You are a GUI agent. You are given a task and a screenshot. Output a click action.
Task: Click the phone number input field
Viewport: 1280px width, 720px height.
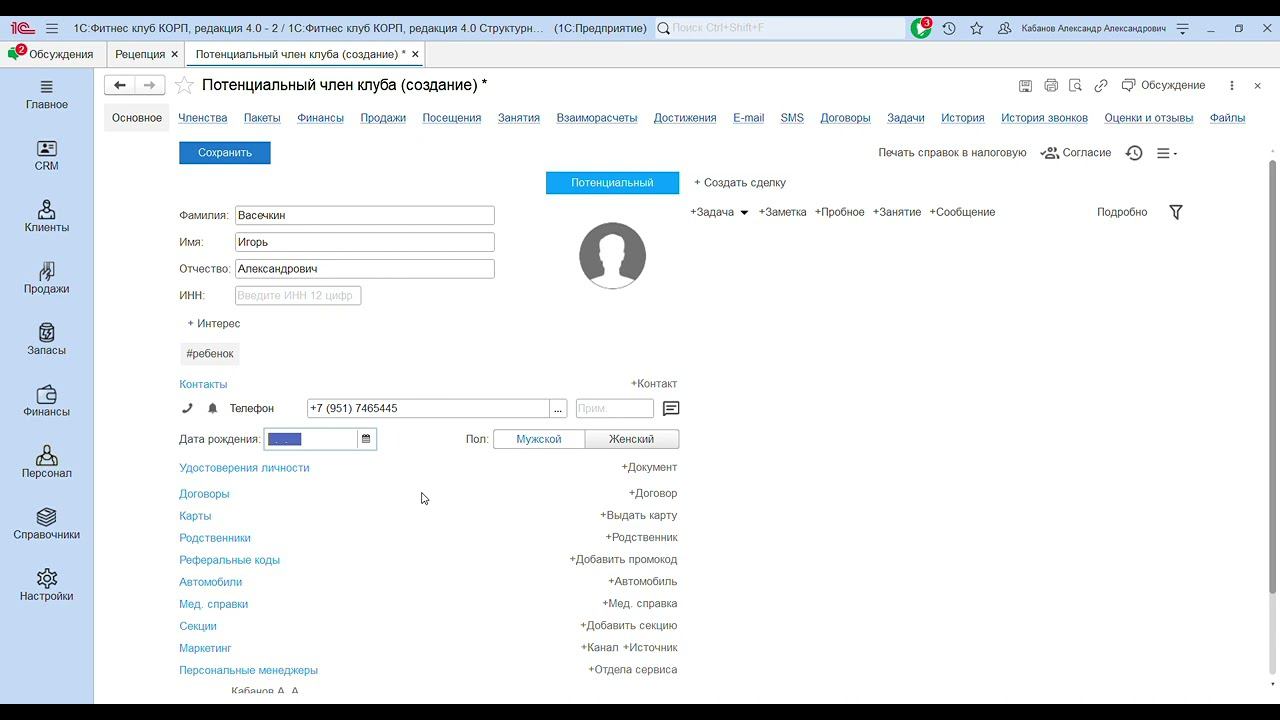click(428, 408)
